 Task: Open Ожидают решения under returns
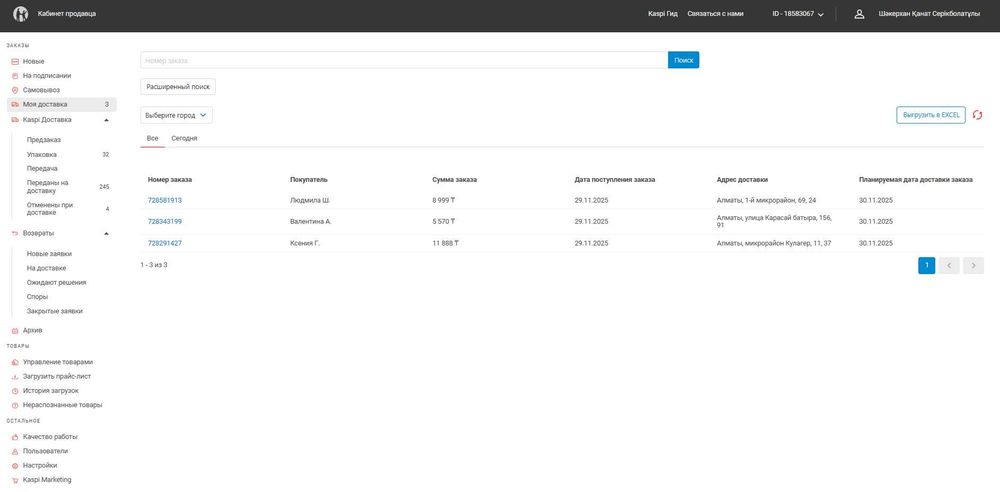[x=56, y=282]
